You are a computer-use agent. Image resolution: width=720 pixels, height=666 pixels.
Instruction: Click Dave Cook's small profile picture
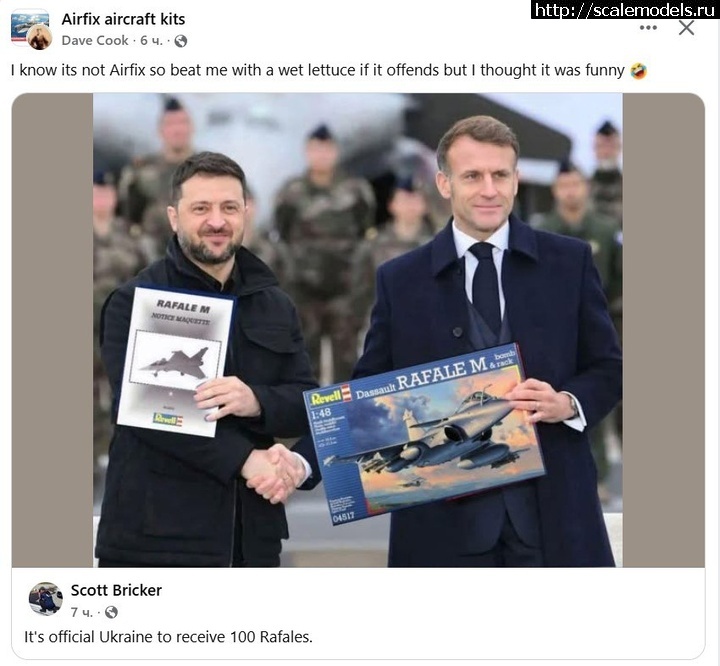click(39, 37)
